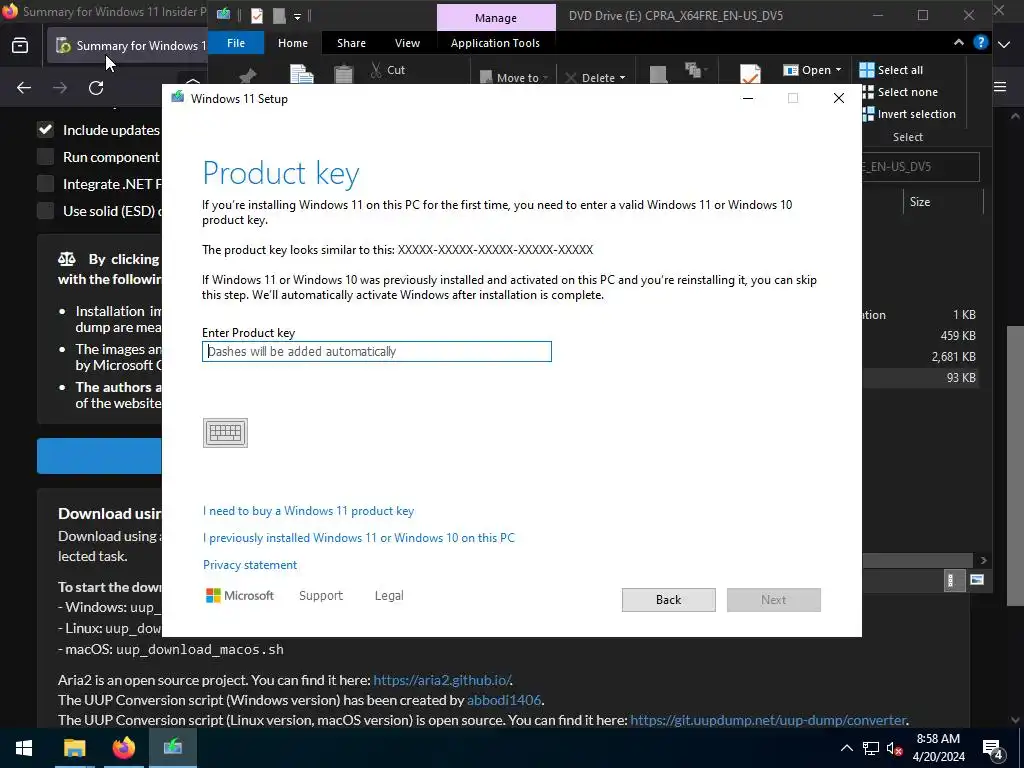Click the Properties checkmark icon in ribbon
Image resolution: width=1024 pixels, height=768 pixels.
[750, 73]
